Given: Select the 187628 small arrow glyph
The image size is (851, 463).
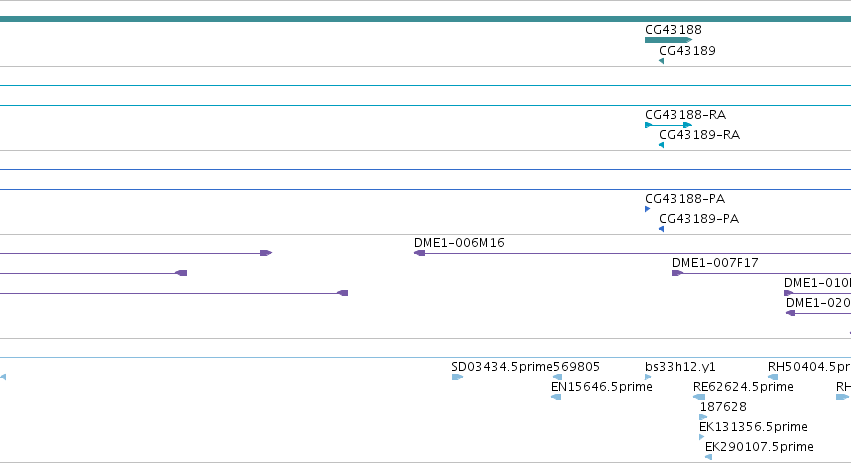Looking at the screenshot, I should [x=703, y=417].
